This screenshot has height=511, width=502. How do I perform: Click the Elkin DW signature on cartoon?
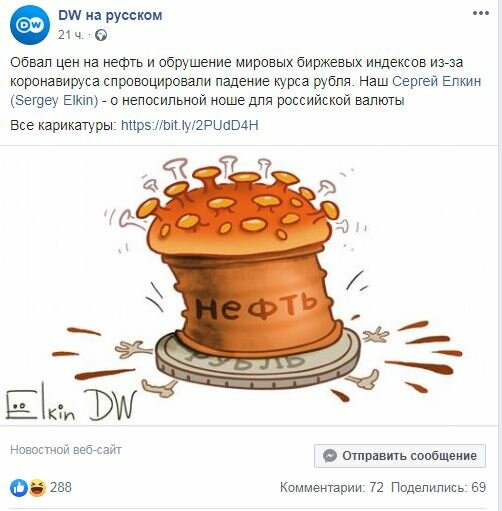[71, 403]
